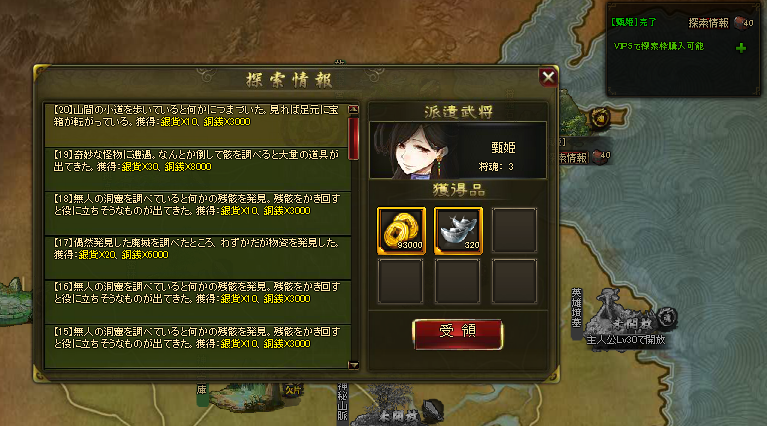767x426 pixels.
Task: Select the silver ingot reward icon 320
Action: click(x=458, y=231)
